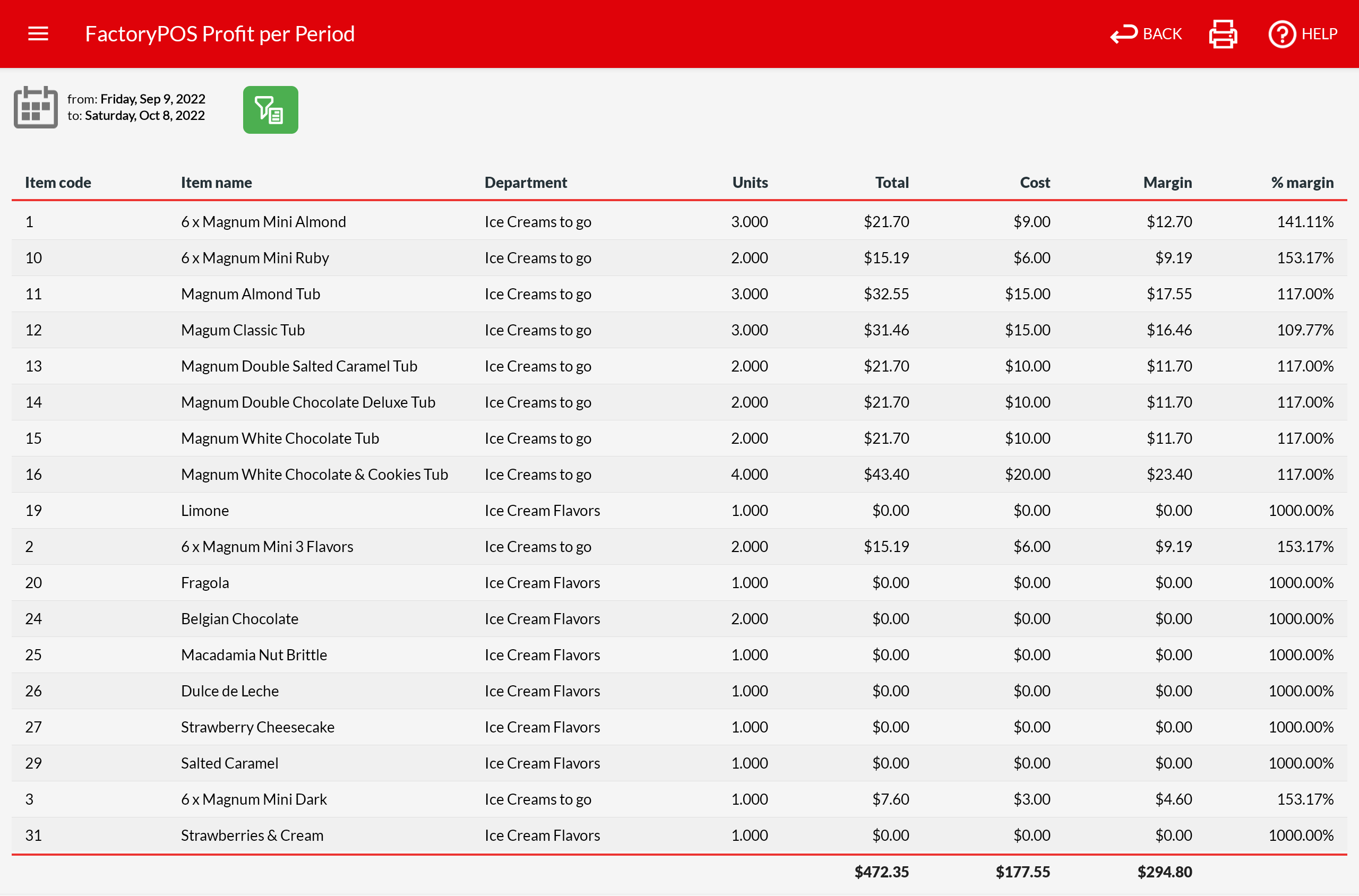
Task: Sort by Margin column header
Action: (1167, 182)
